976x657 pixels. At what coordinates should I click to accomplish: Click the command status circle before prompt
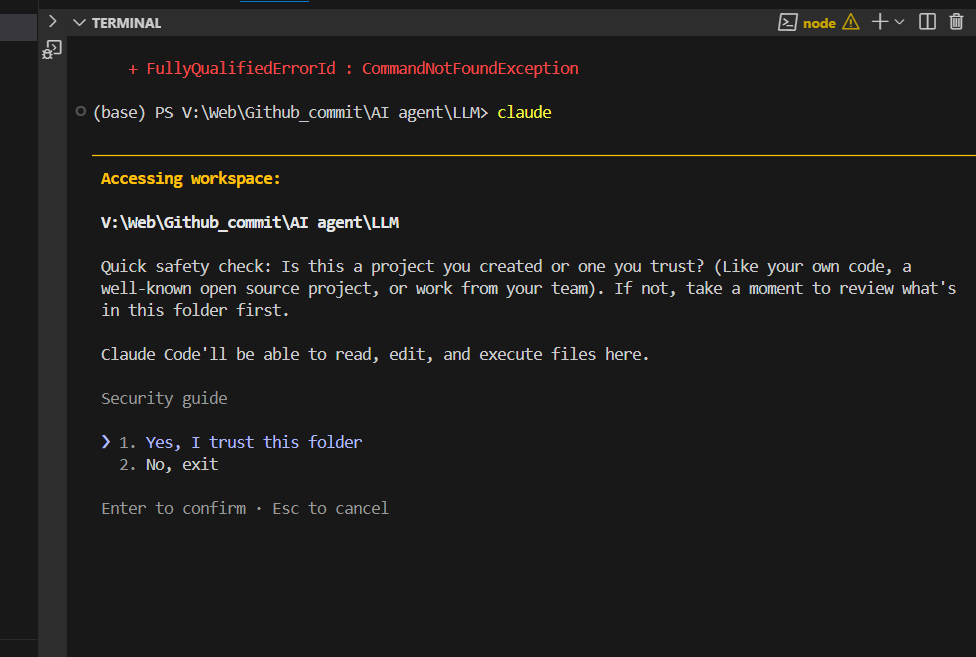coord(80,111)
